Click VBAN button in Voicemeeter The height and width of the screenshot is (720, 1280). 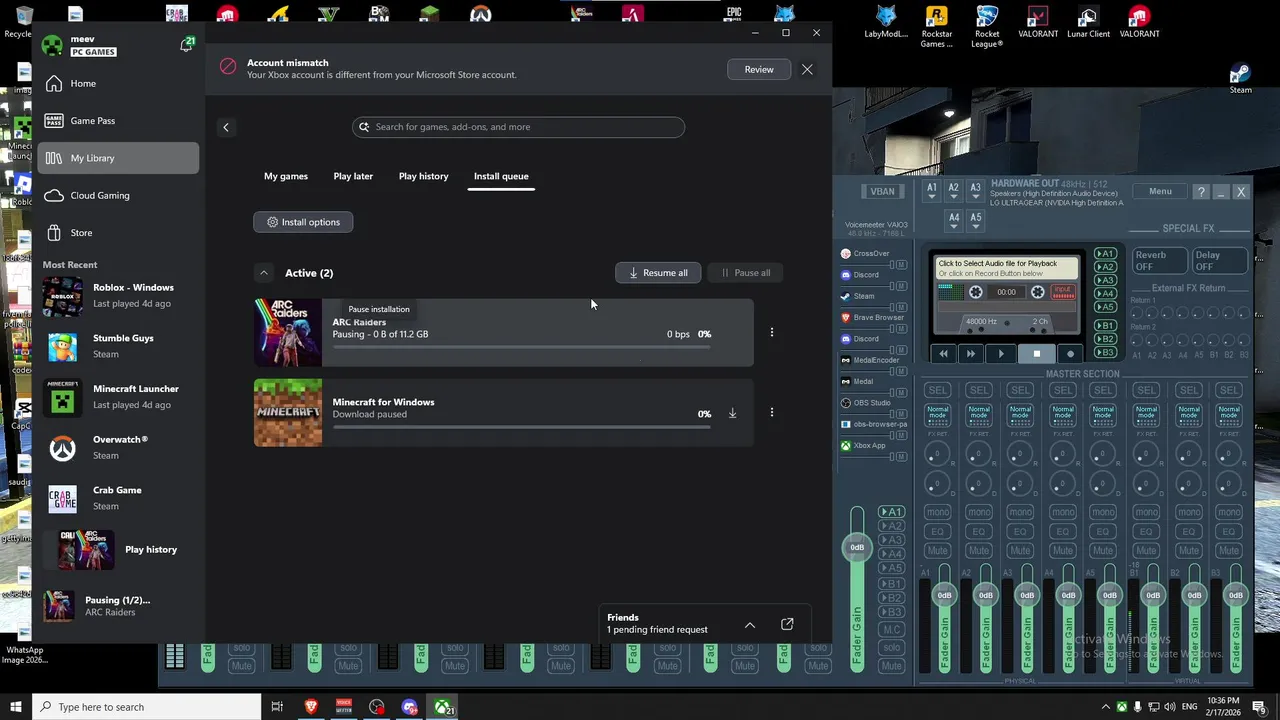click(x=882, y=191)
